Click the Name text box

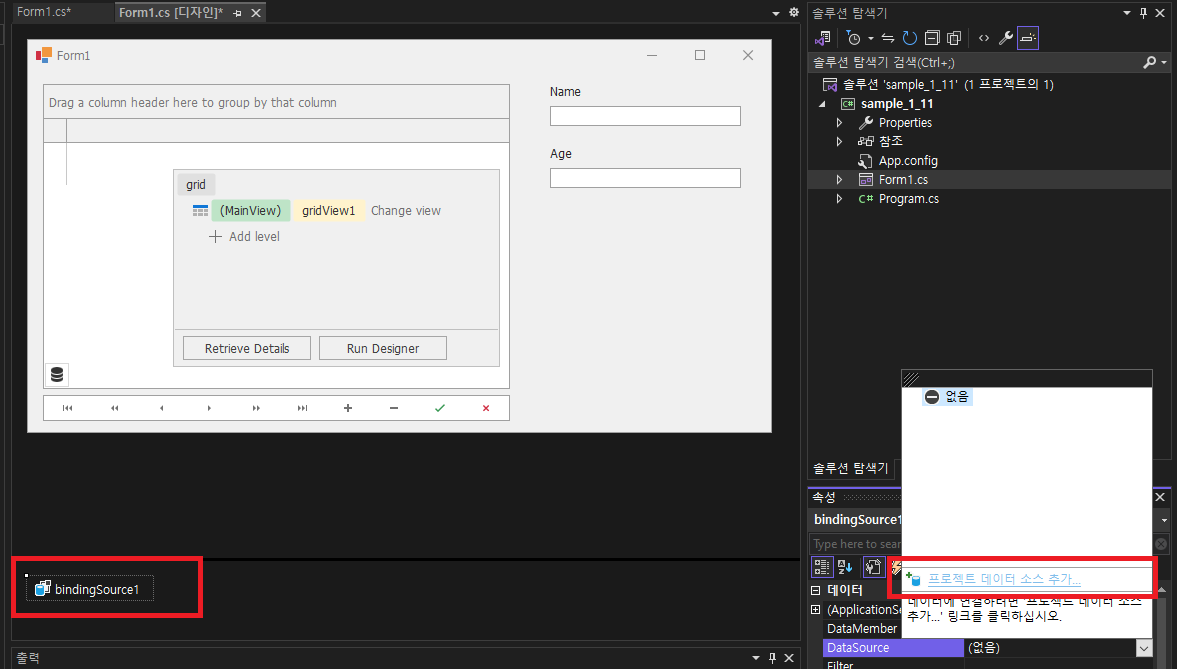(645, 116)
